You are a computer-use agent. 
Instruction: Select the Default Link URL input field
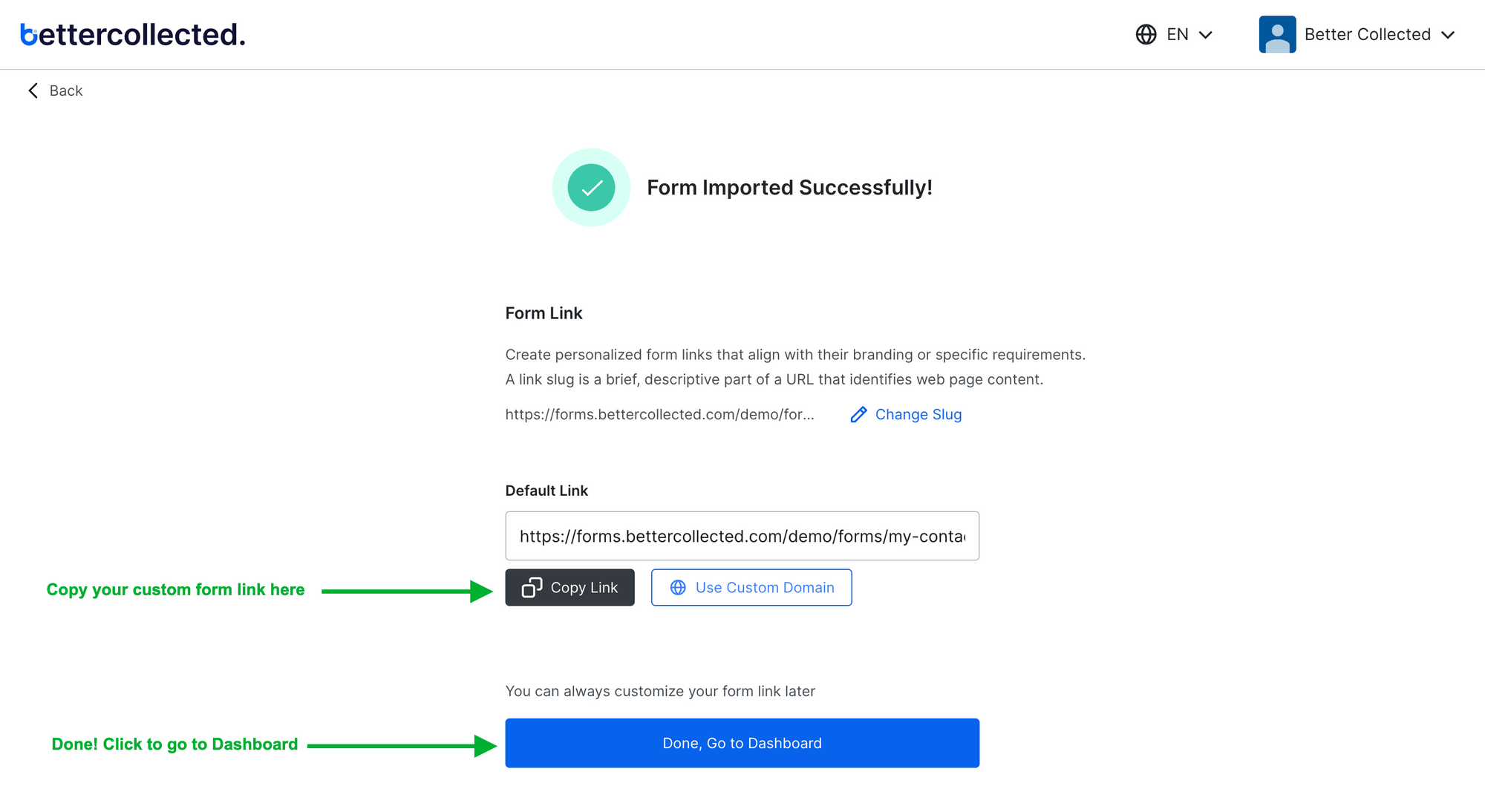click(x=742, y=536)
